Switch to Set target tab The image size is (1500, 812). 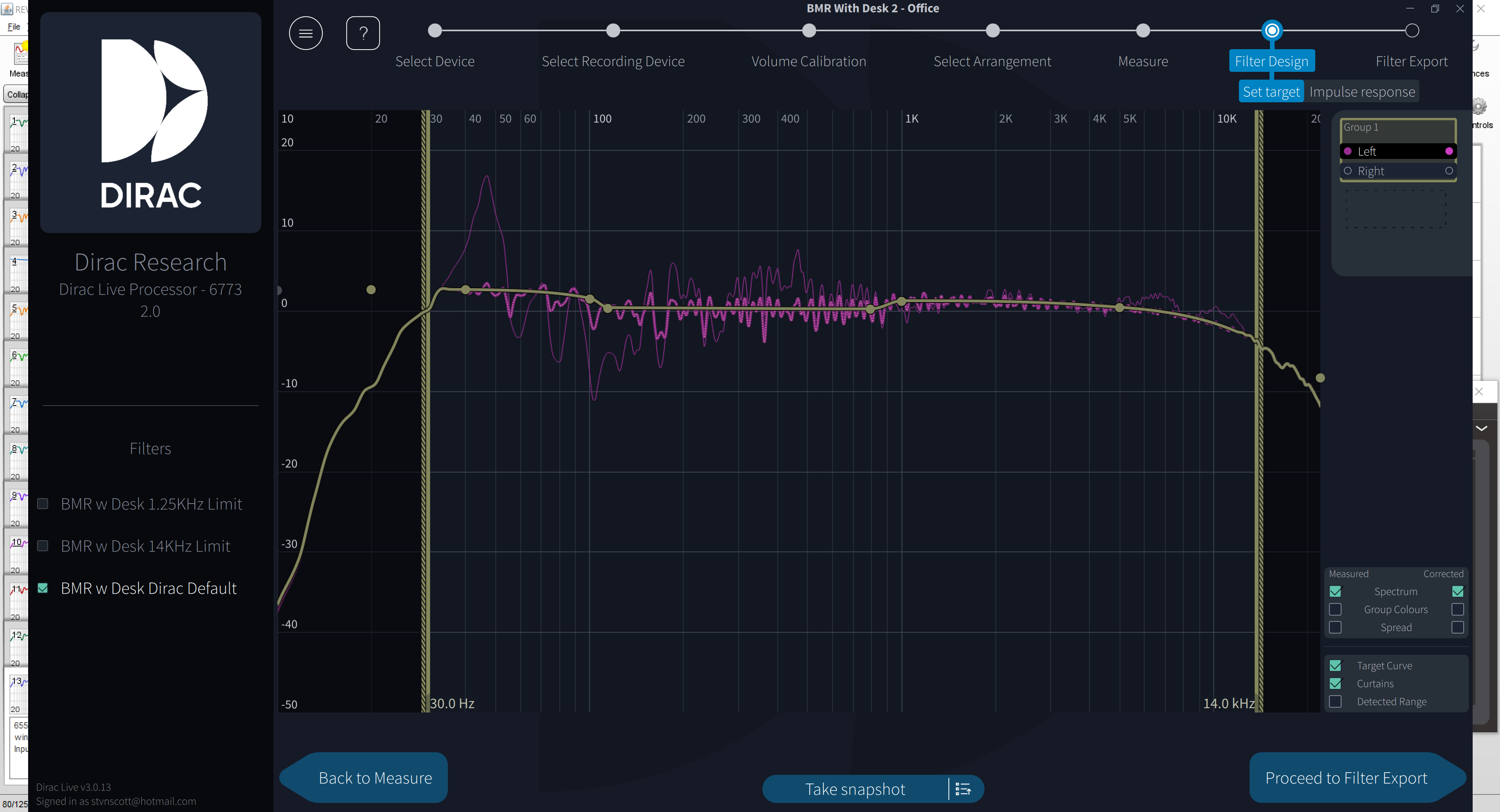pos(1271,91)
